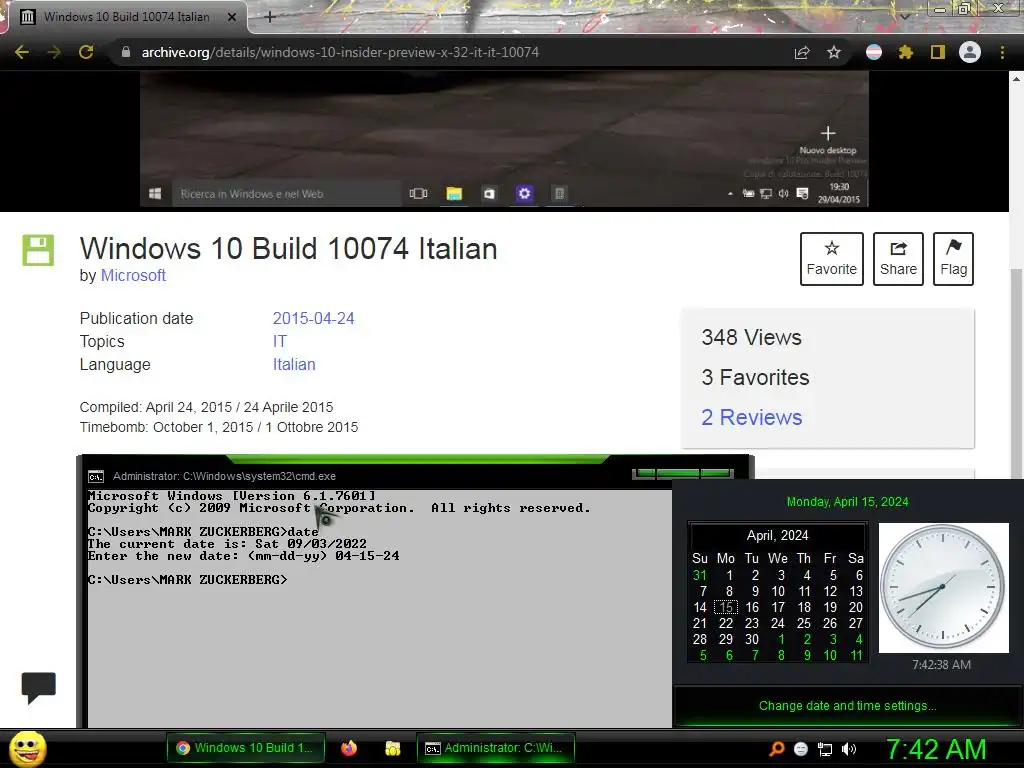This screenshot has width=1024, height=768.
Task: Click the 3 Favorites stat
Action: click(x=755, y=377)
